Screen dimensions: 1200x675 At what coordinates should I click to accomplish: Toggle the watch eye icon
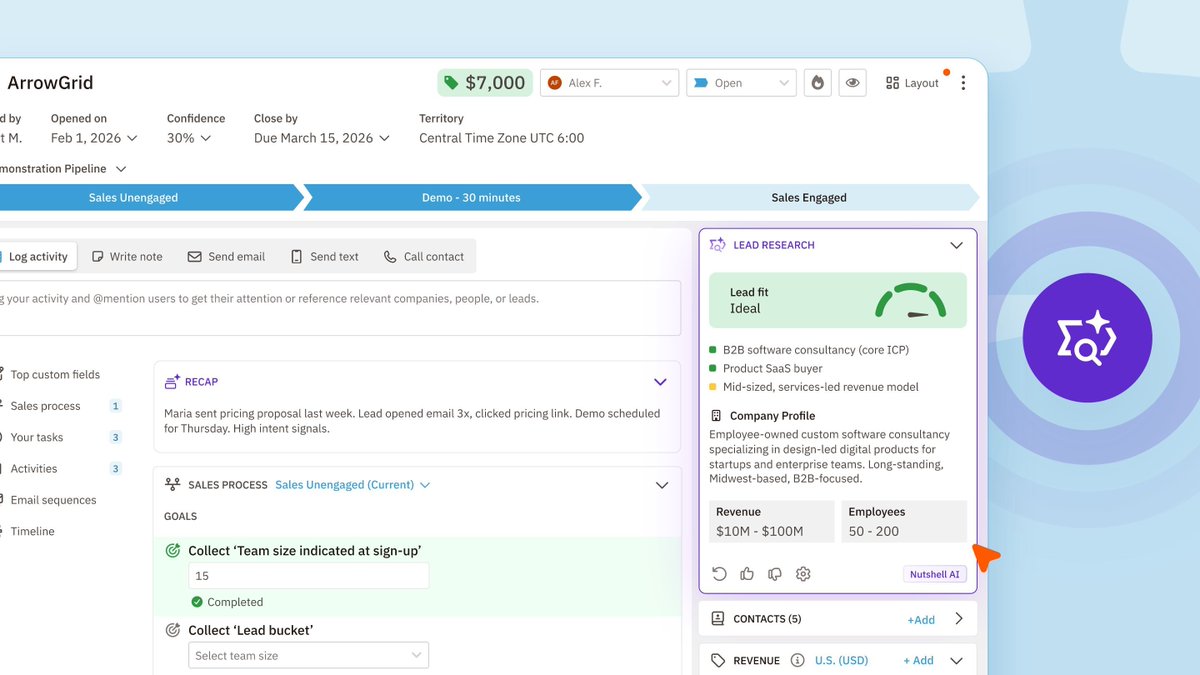point(852,83)
